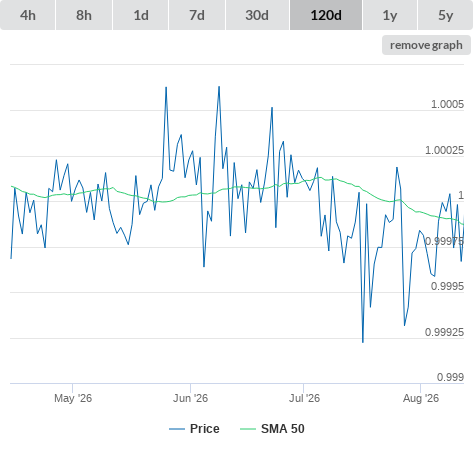This screenshot has height=455, width=474.
Task: Choose the 1d time range tab
Action: point(141,15)
